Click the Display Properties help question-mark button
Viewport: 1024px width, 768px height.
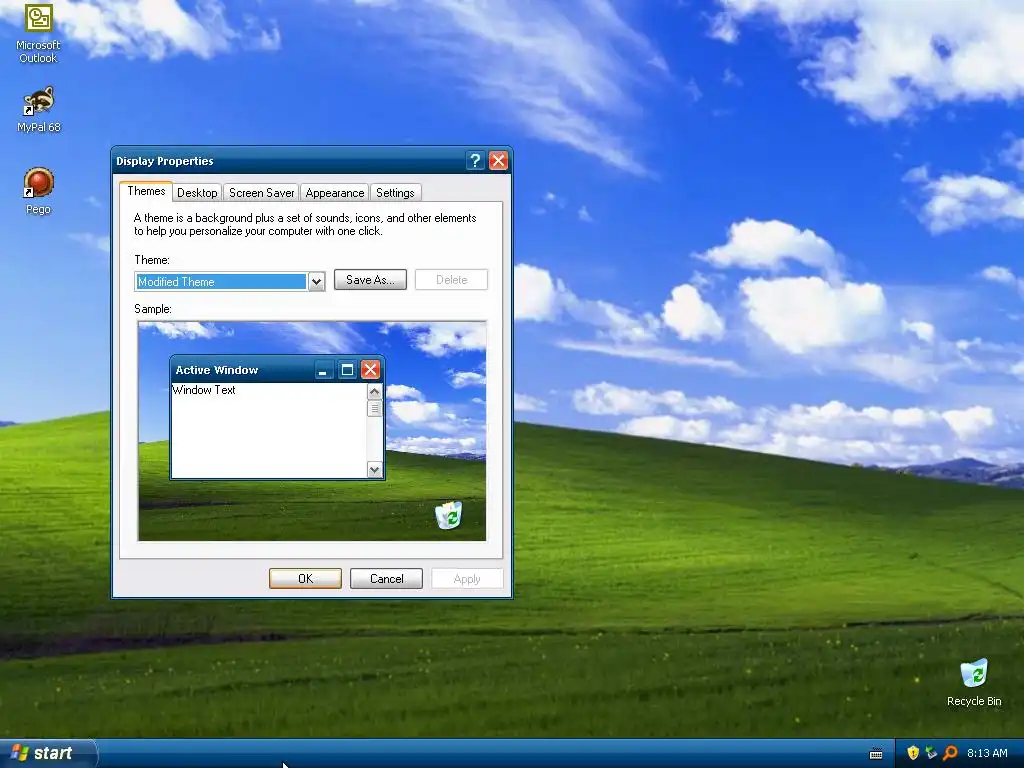pos(475,161)
